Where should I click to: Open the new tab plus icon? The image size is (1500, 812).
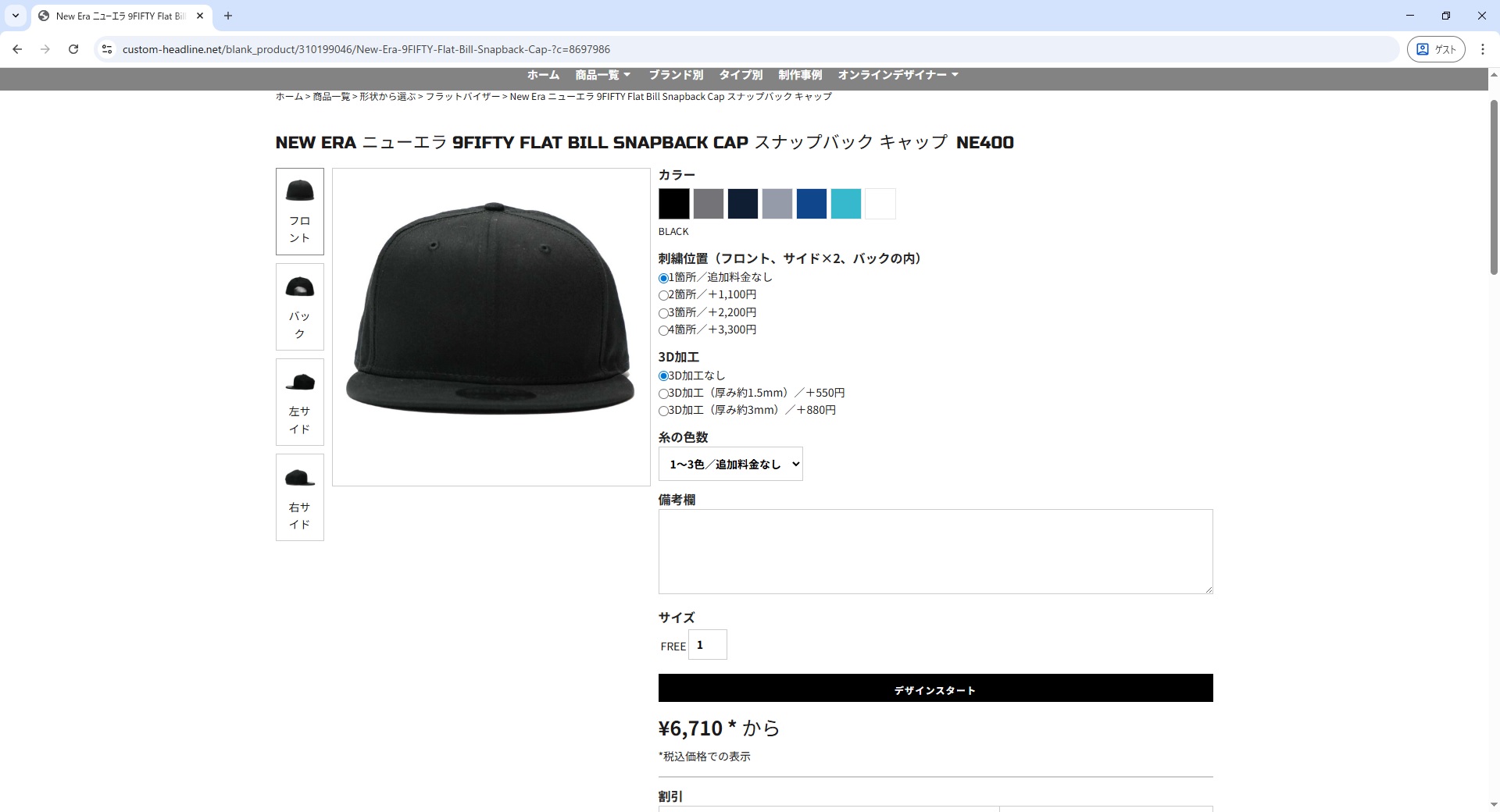[228, 16]
